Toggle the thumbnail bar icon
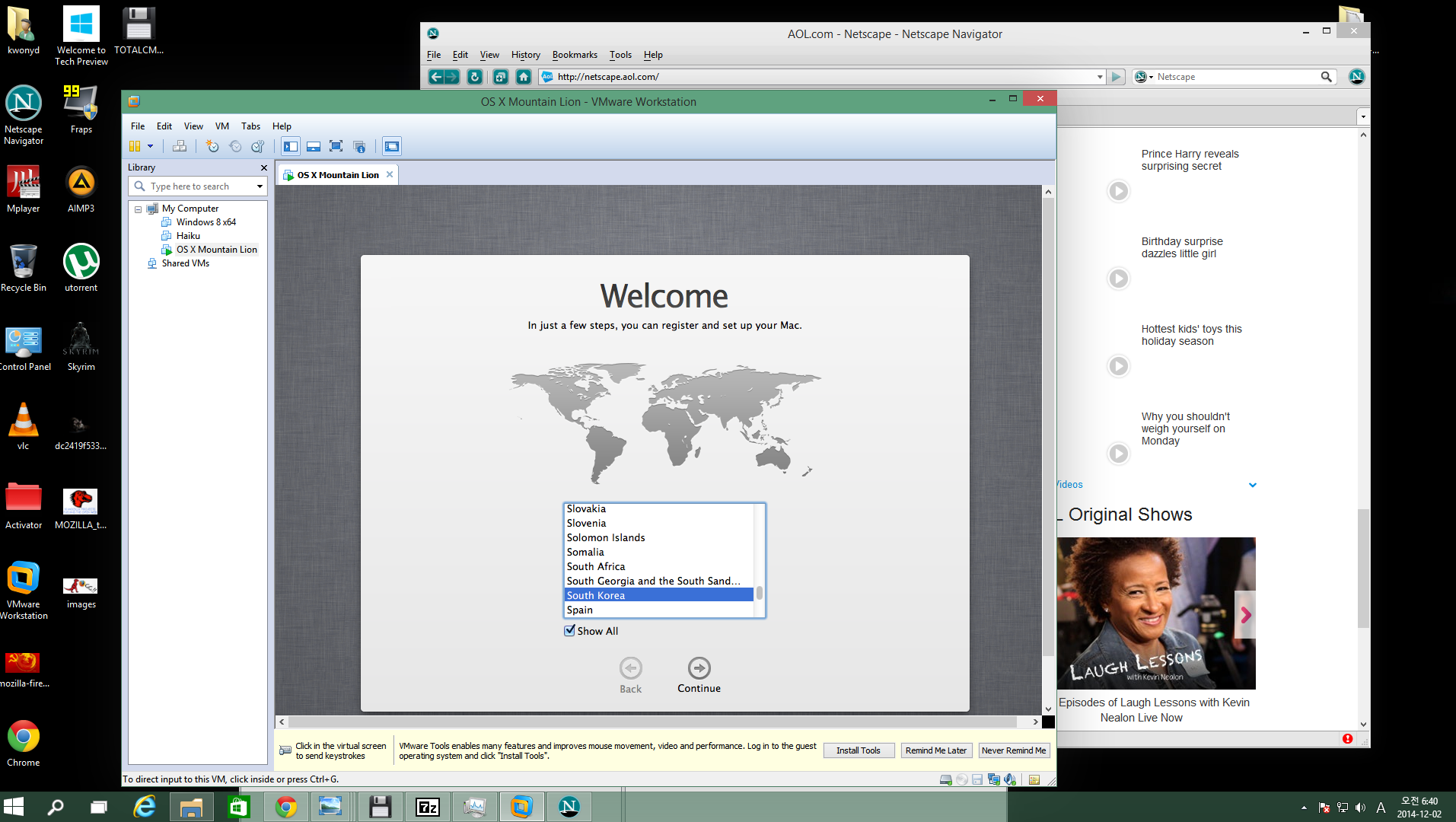This screenshot has width=1456, height=822. click(314, 146)
